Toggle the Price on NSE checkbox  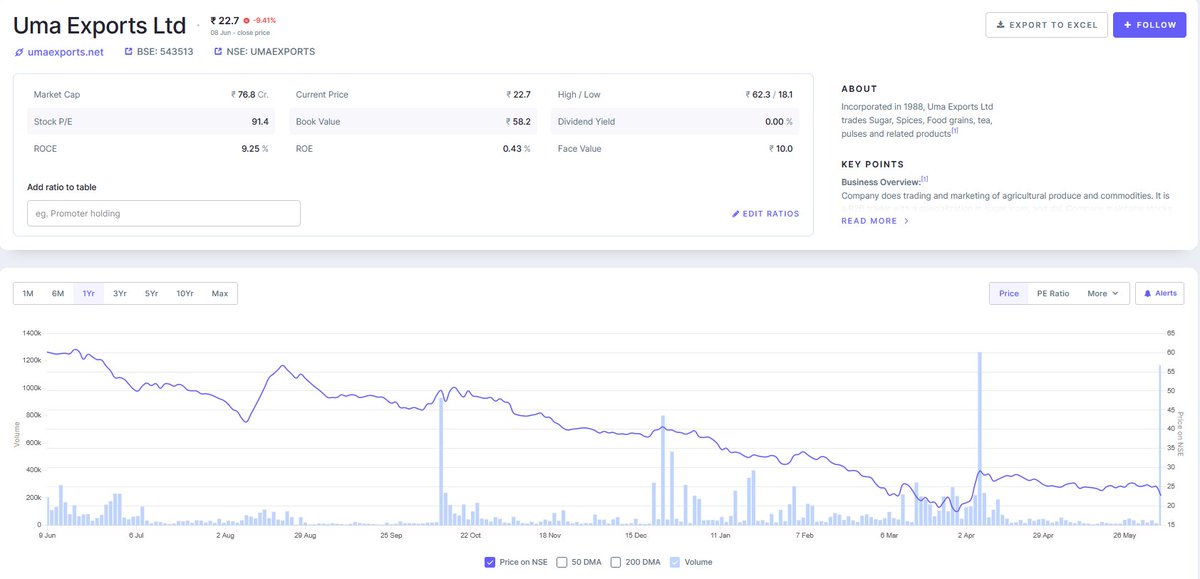tap(489, 562)
